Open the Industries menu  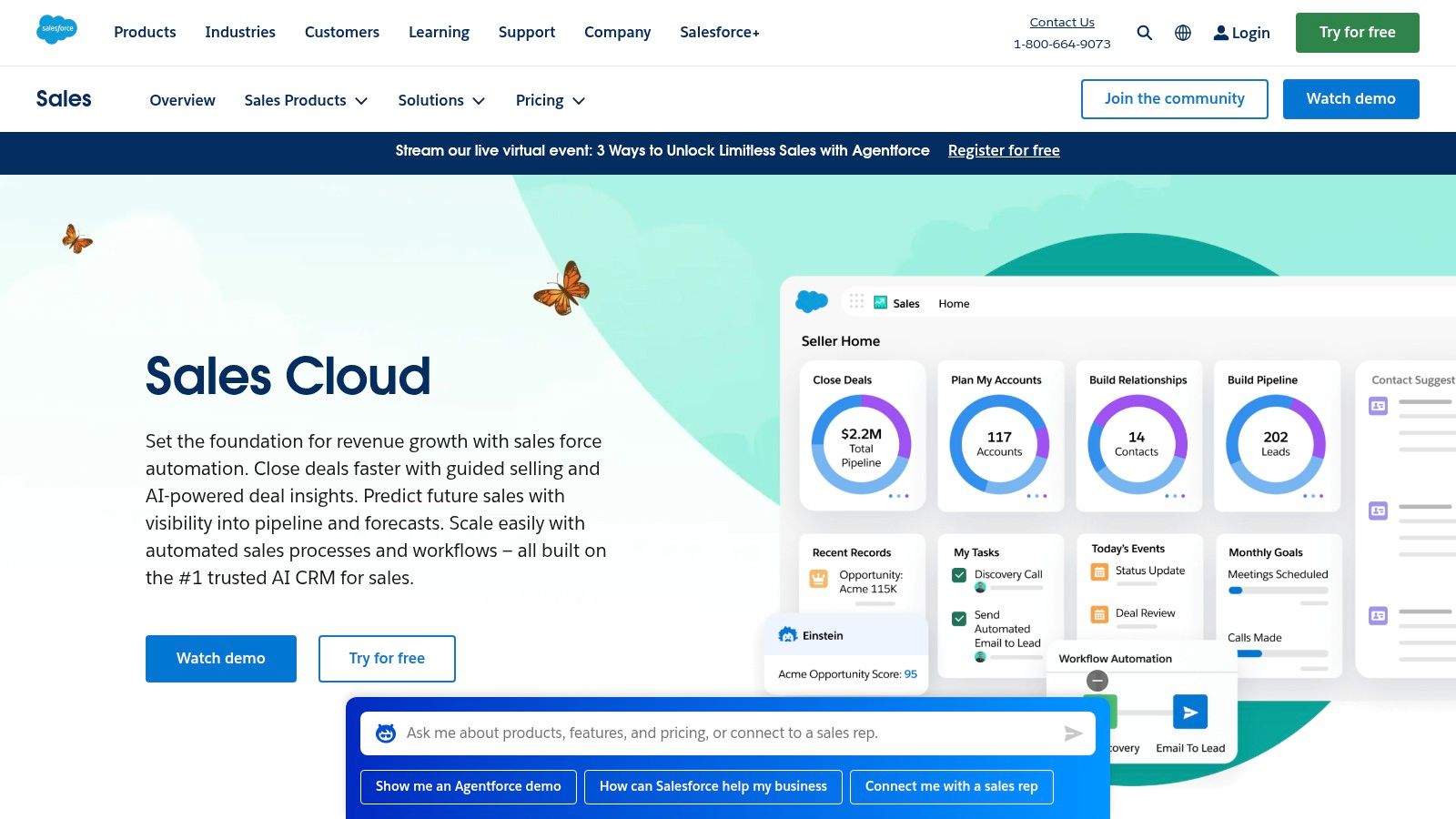[240, 32]
